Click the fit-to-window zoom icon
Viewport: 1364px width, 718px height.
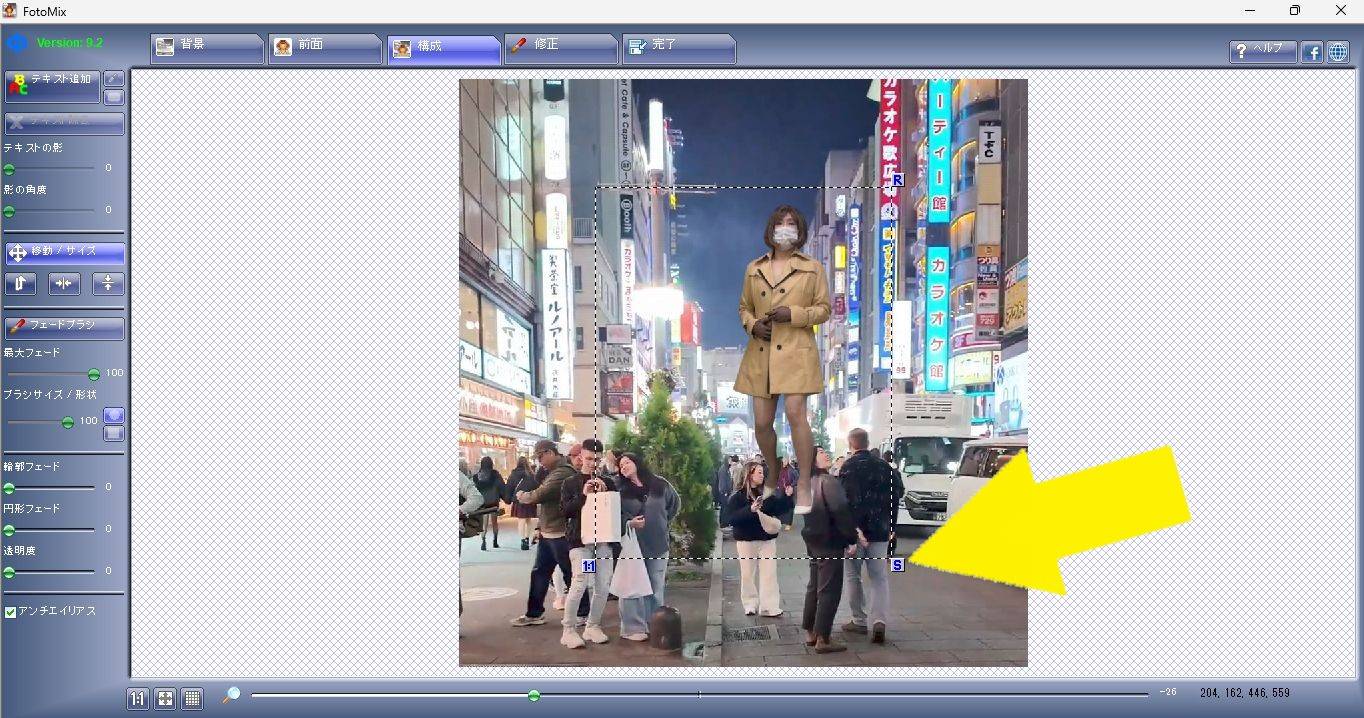165,699
